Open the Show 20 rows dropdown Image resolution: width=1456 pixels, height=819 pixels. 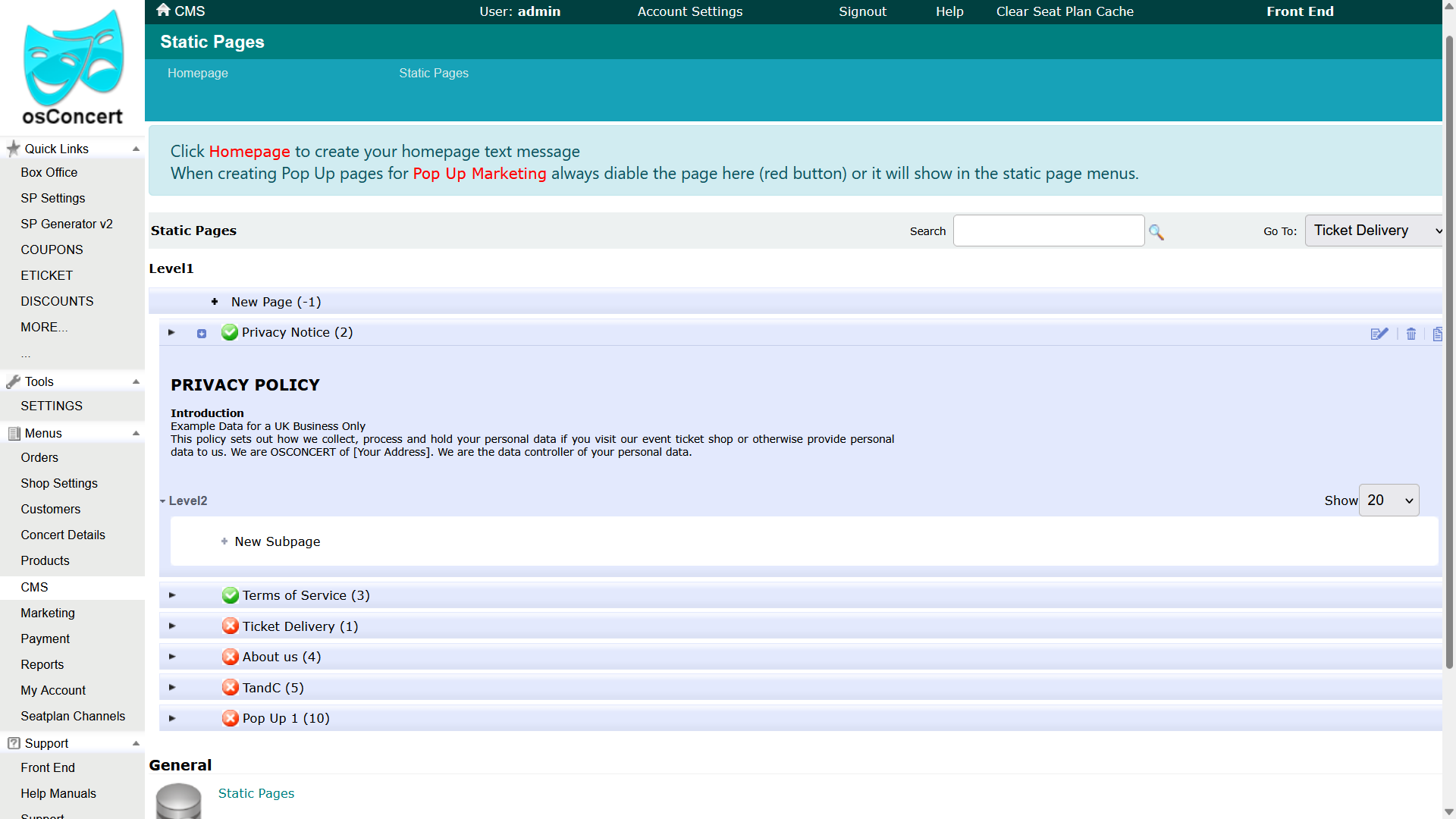[x=1389, y=500]
